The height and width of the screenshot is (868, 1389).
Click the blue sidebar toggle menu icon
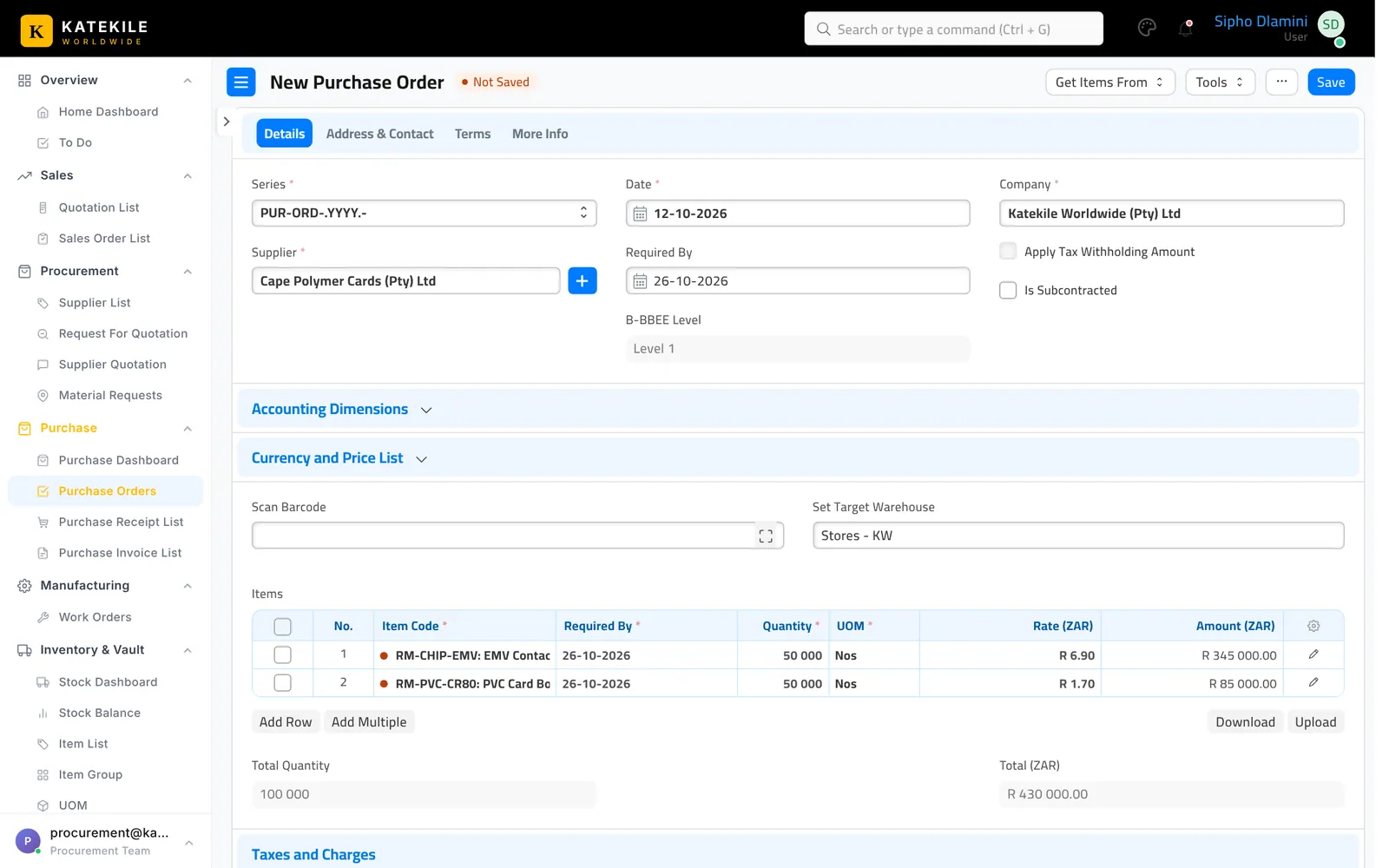[241, 82]
